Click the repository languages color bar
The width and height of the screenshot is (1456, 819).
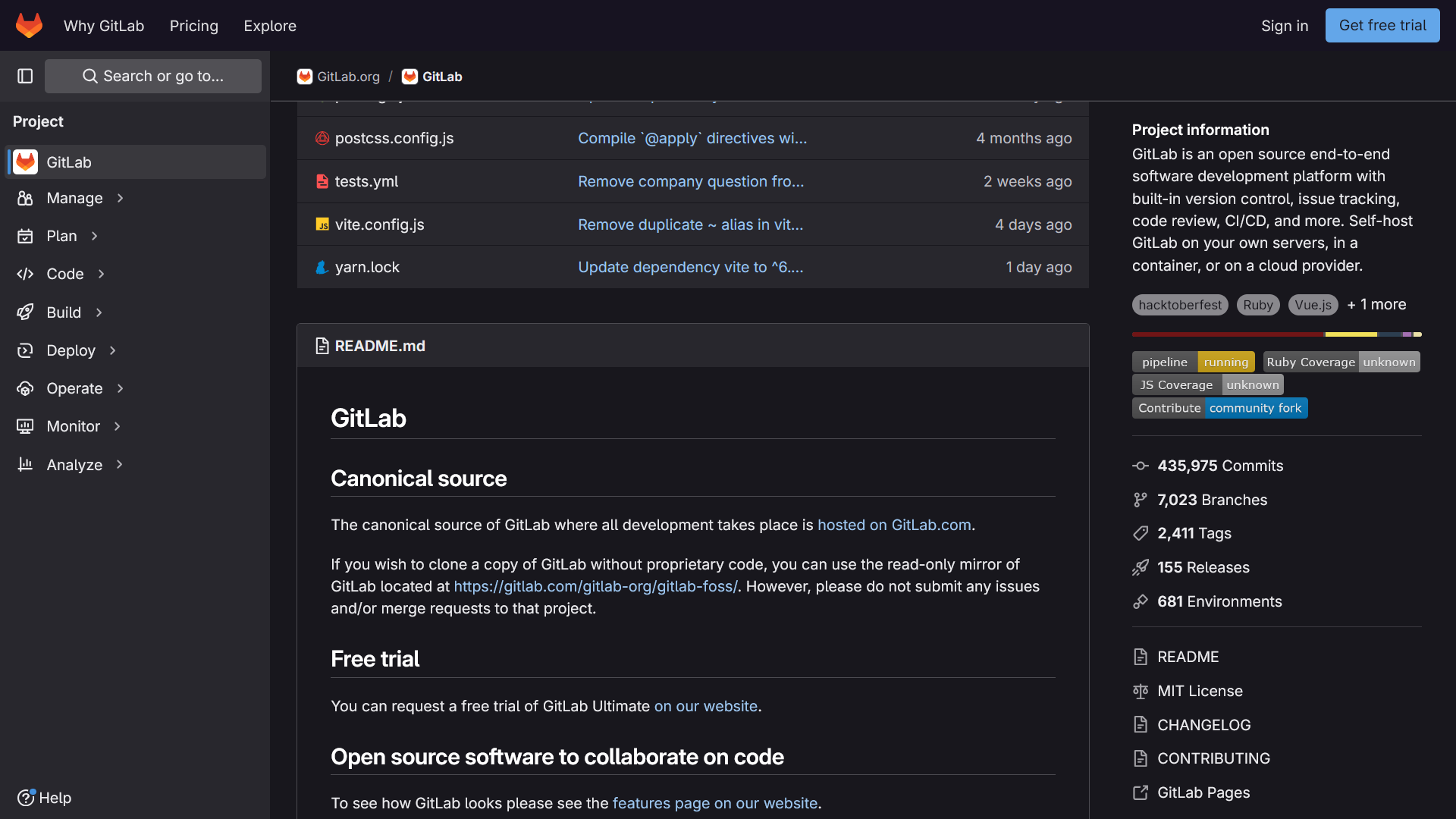(1277, 334)
